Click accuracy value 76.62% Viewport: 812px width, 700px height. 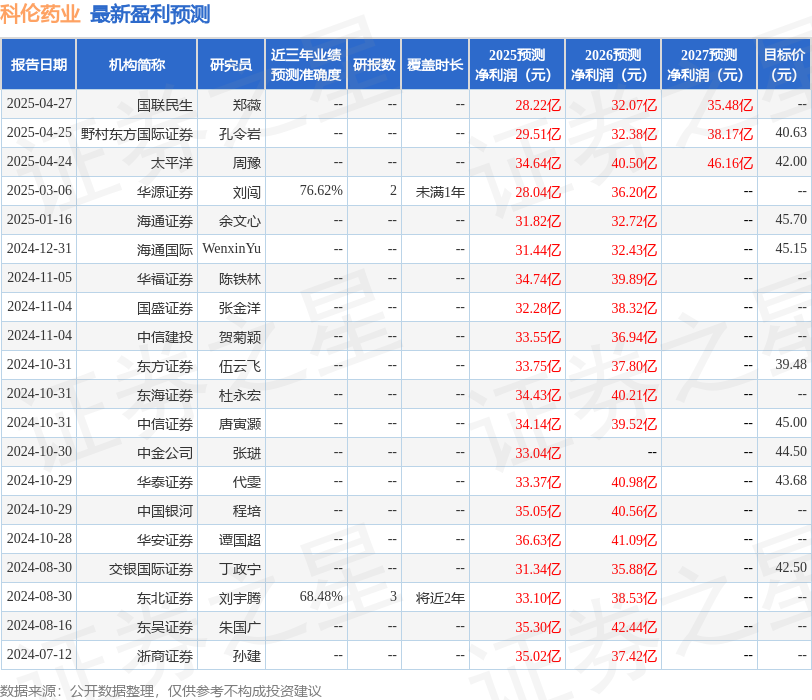(x=321, y=191)
